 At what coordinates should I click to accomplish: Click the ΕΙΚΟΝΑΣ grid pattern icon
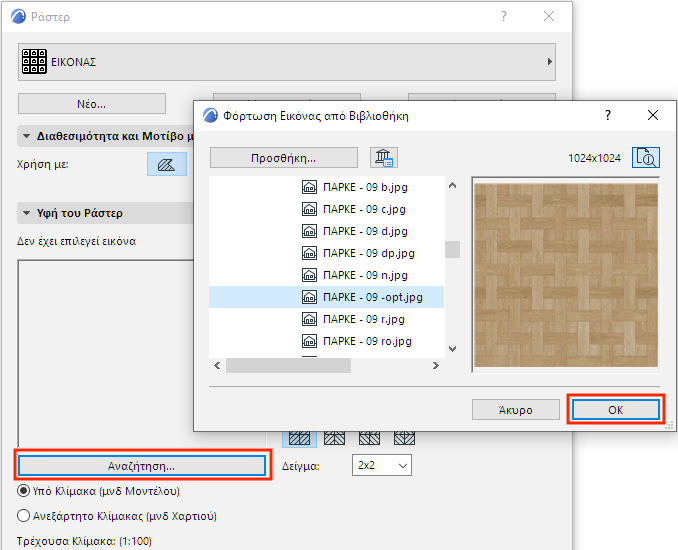click(x=34, y=61)
